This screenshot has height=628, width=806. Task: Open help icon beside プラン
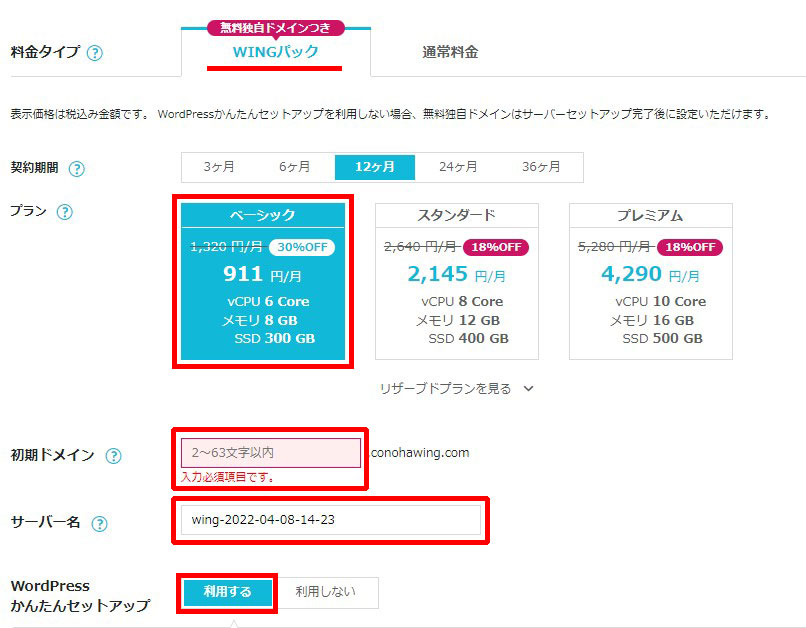click(64, 212)
